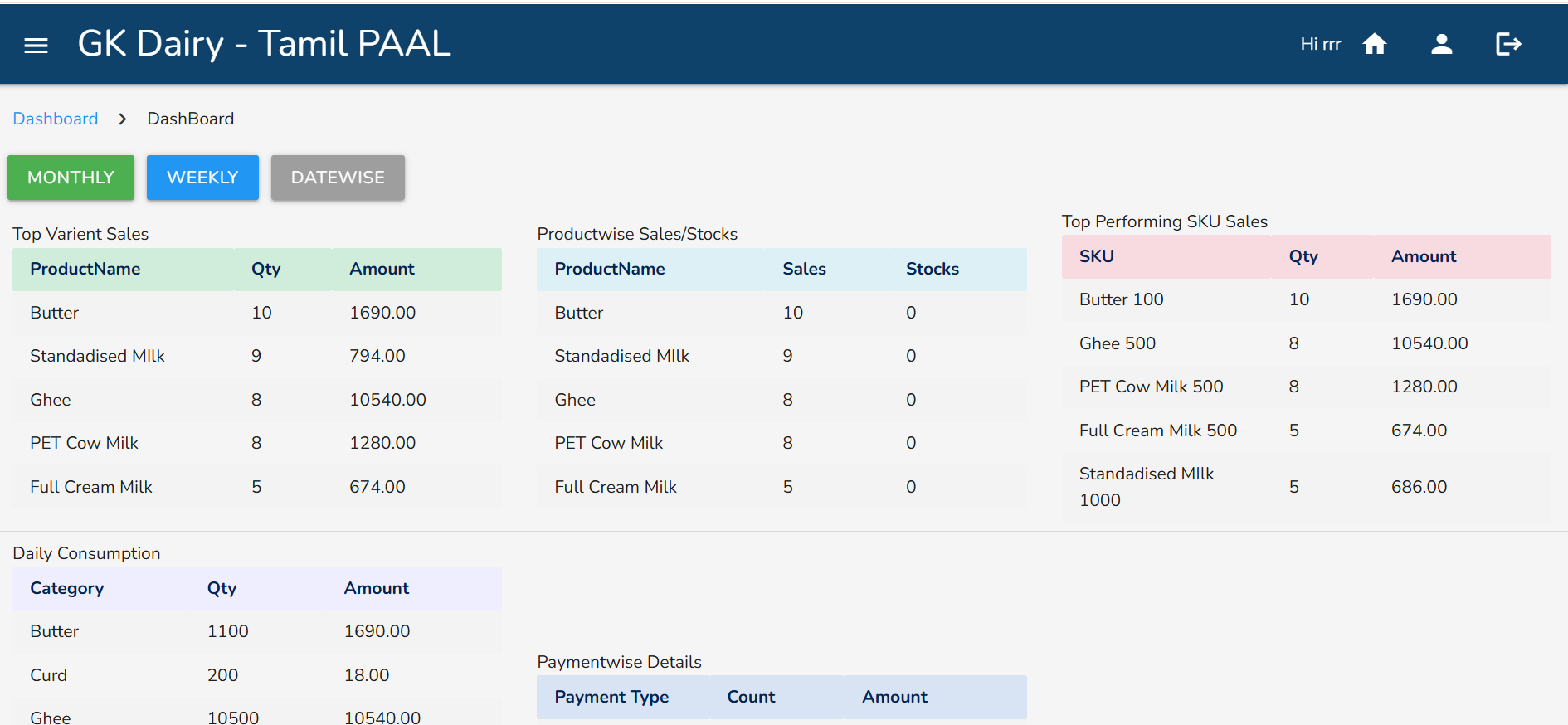Open the hamburger navigation menu
The width and height of the screenshot is (1568, 725).
(x=36, y=45)
